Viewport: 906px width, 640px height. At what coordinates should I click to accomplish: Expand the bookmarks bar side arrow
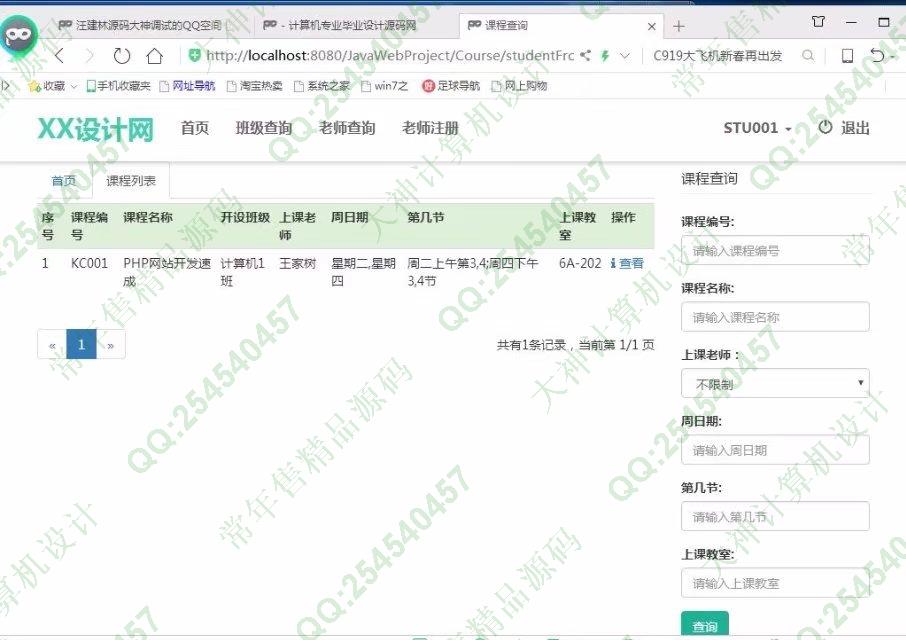pos(5,86)
